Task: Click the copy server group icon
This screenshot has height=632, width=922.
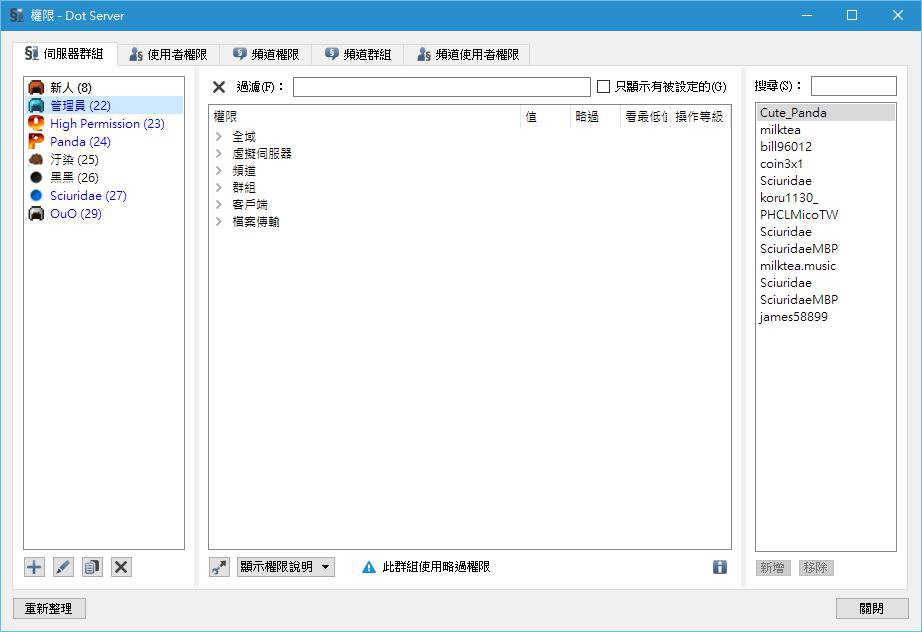Action: click(x=92, y=567)
